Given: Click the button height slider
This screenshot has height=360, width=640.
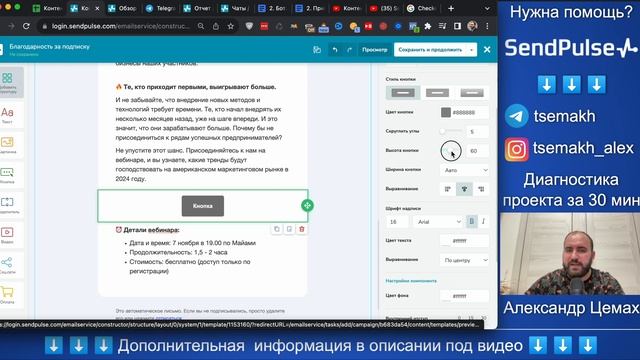Looking at the screenshot, I should click(452, 151).
